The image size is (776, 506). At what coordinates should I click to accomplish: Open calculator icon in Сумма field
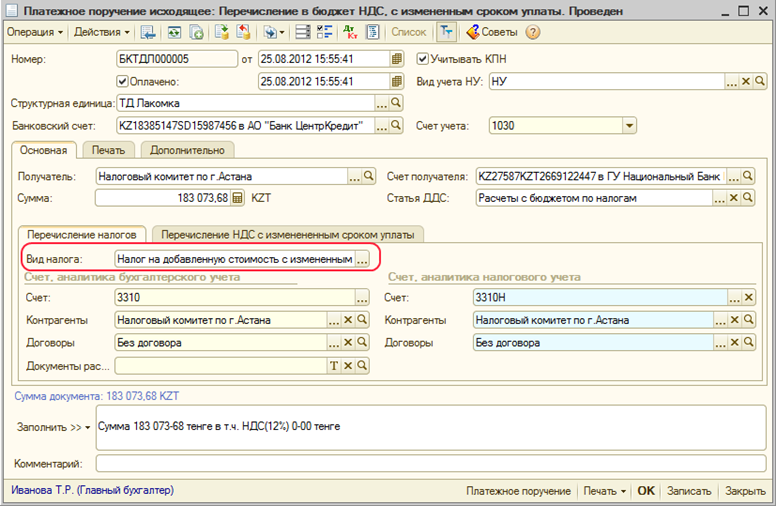pos(237,198)
